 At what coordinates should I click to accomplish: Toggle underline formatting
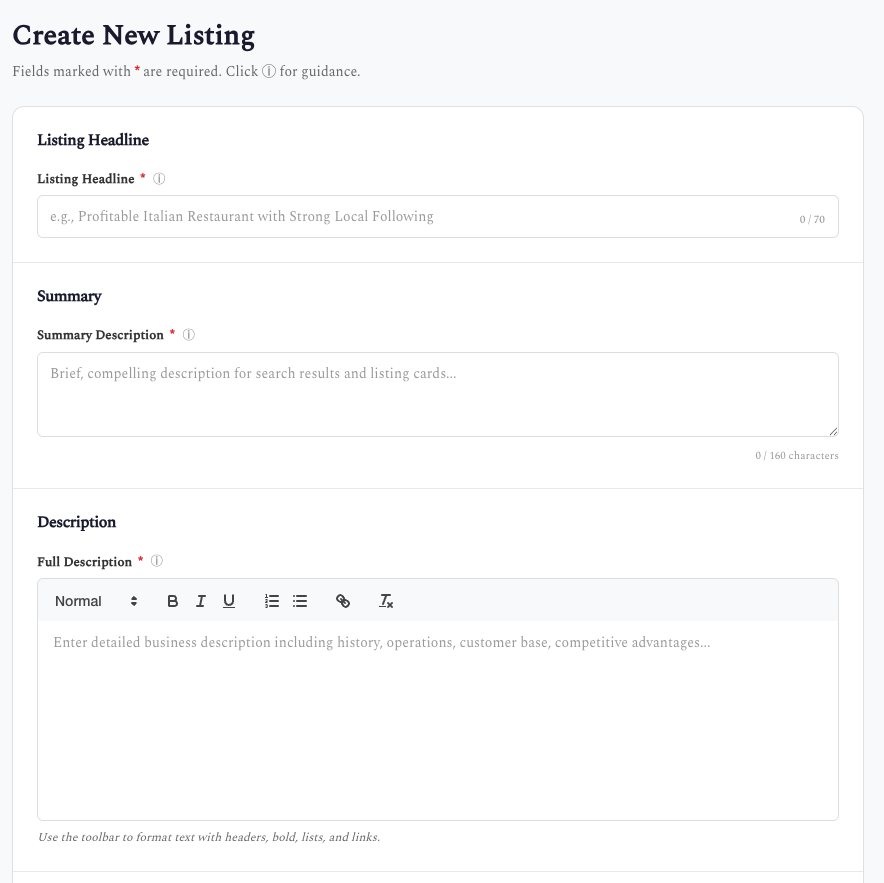click(x=228, y=601)
